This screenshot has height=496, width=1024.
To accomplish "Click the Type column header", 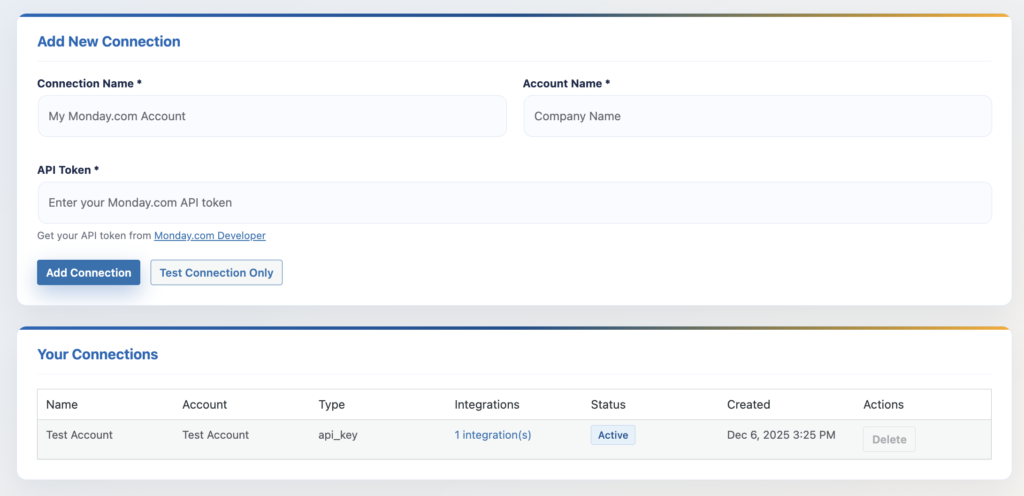I will click(x=331, y=405).
